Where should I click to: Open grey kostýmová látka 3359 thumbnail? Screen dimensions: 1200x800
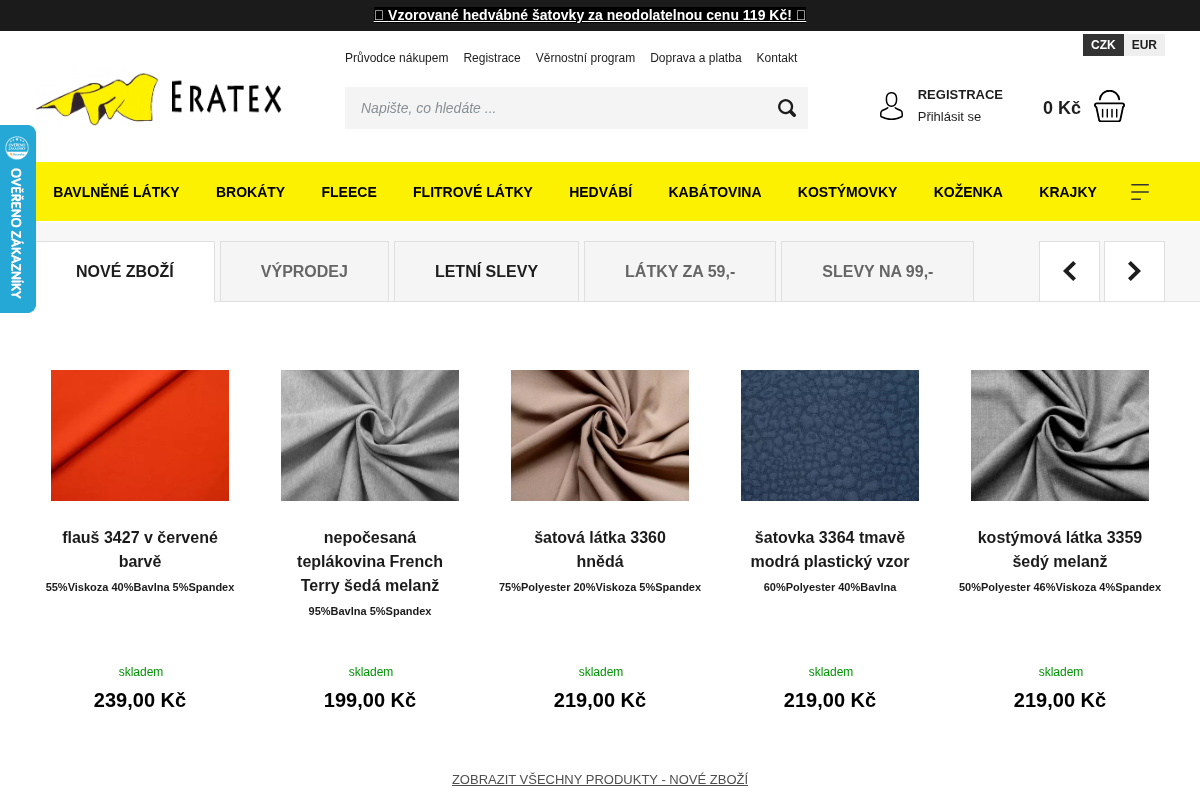click(1060, 435)
